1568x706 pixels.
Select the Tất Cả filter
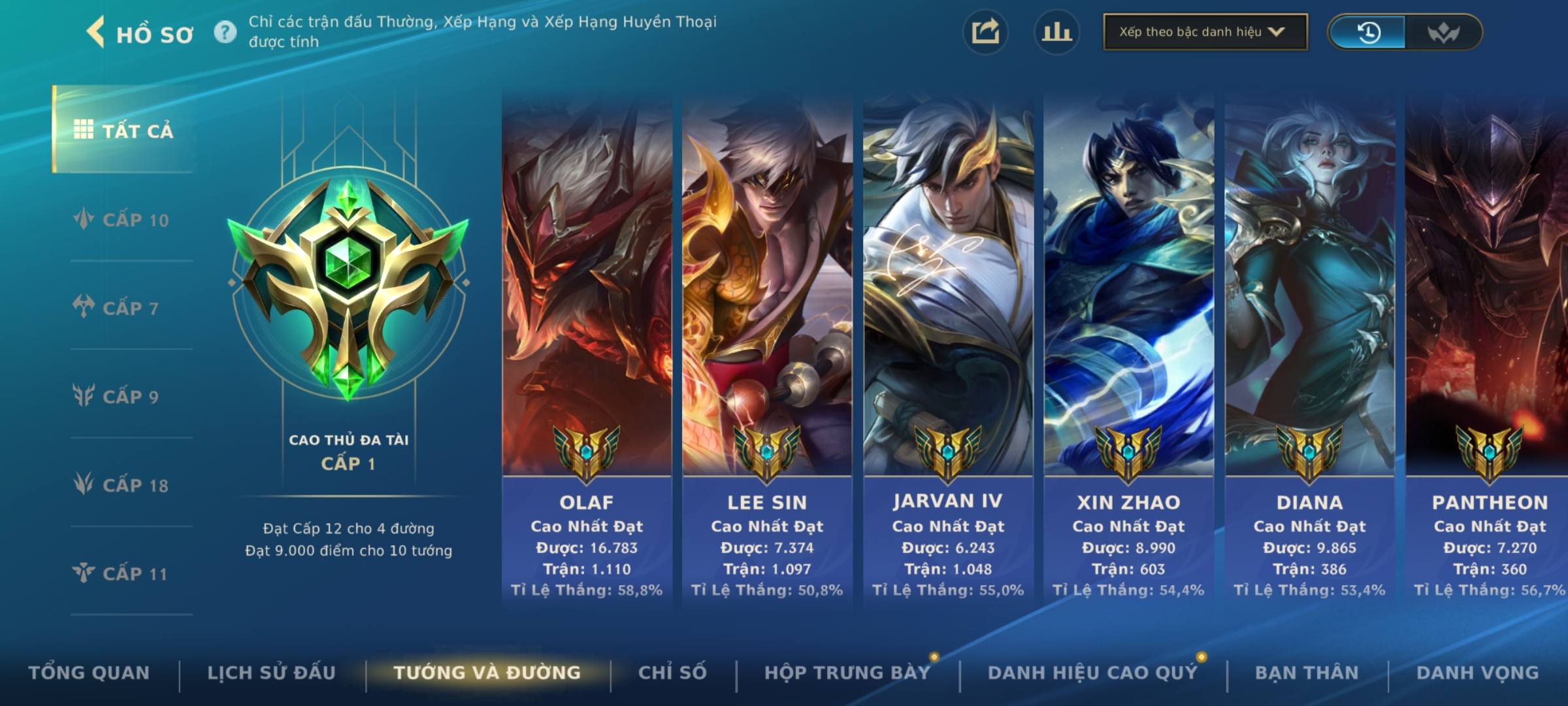coord(123,129)
